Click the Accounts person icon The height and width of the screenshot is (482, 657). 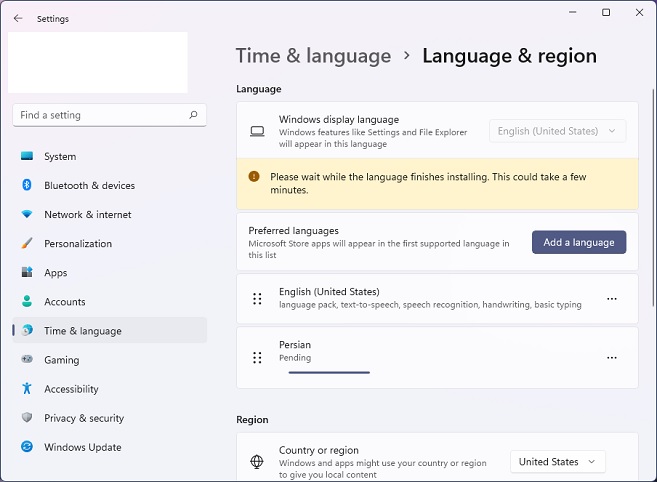tap(27, 301)
